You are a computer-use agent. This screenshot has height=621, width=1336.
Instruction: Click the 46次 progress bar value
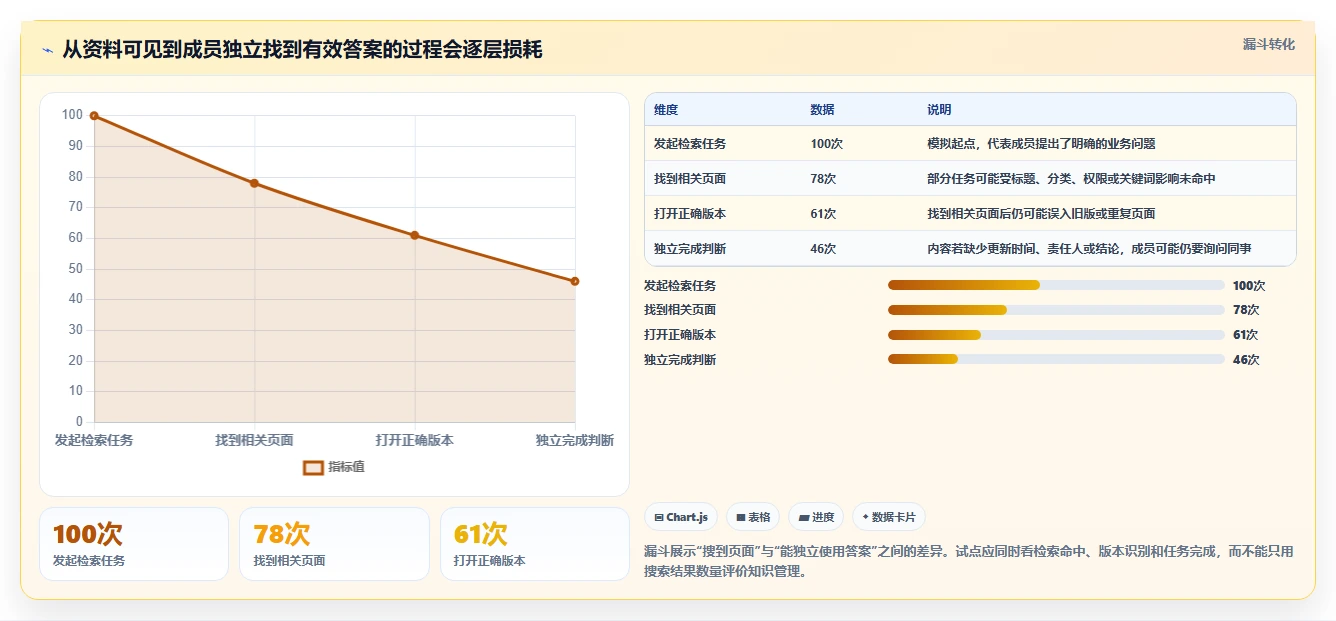coord(1246,360)
